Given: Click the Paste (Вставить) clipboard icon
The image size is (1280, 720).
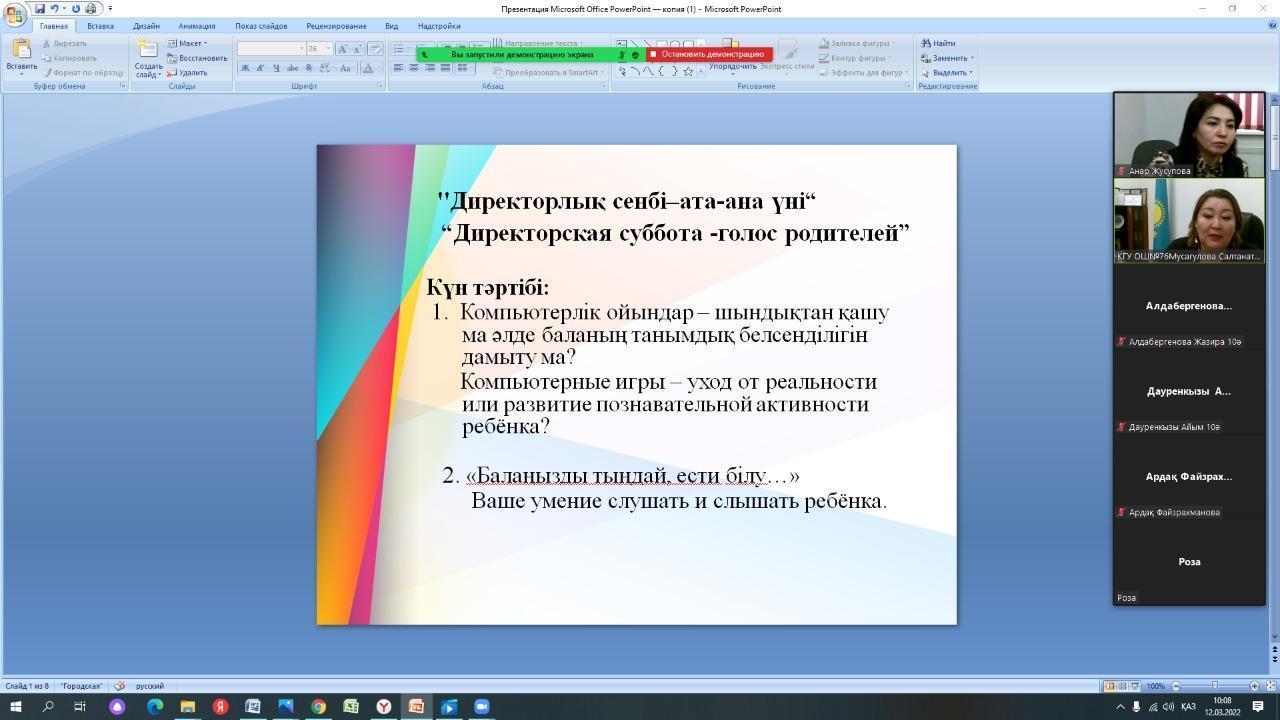Looking at the screenshot, I should pos(21,52).
